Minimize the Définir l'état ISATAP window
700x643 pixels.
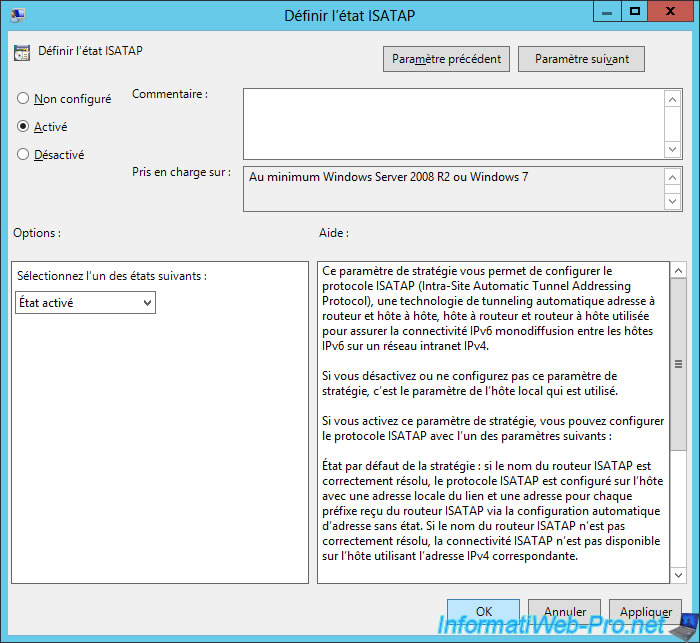pos(607,12)
